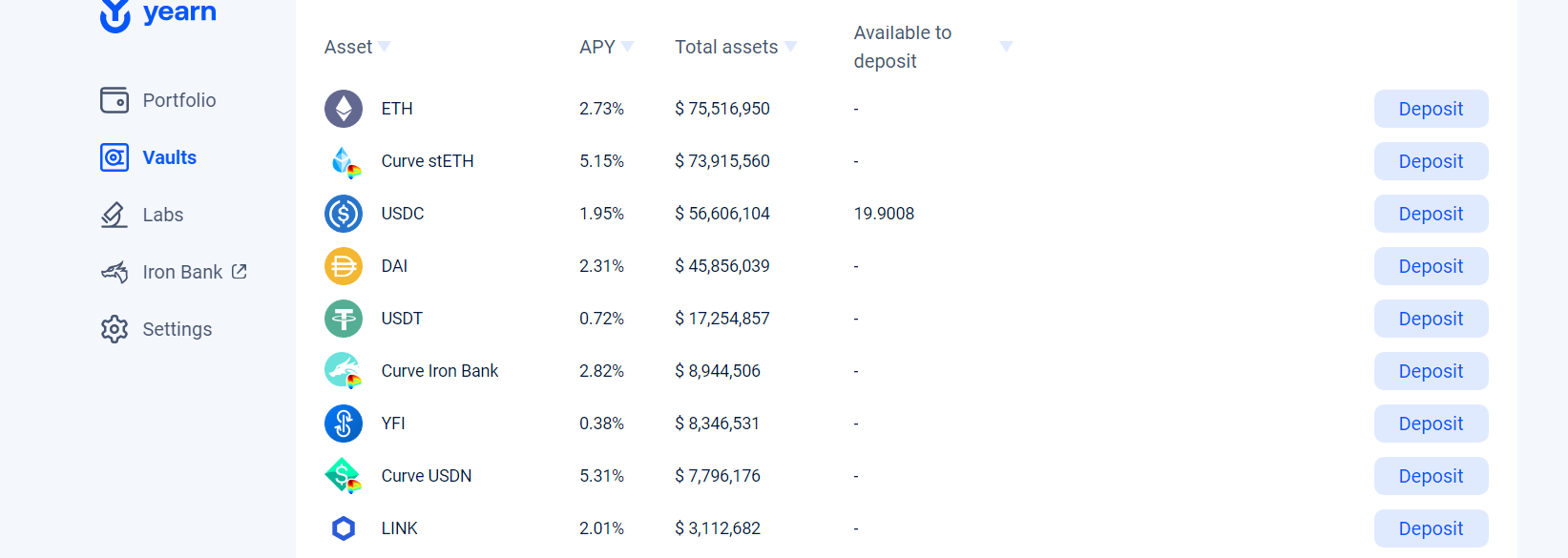The height and width of the screenshot is (558, 1568).
Task: Sort by Total assets column arrow
Action: [791, 46]
